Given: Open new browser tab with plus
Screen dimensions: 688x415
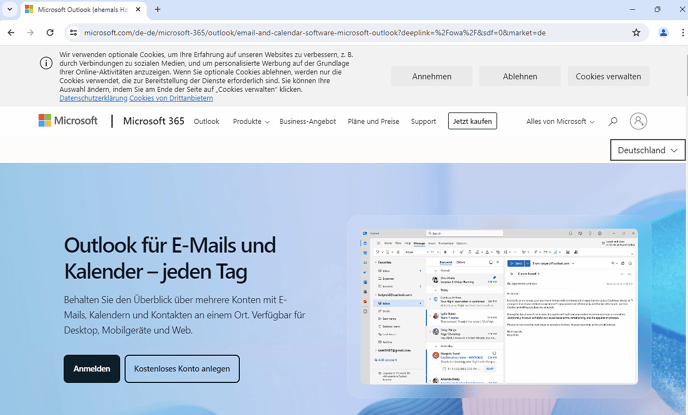Looking at the screenshot, I should [158, 9].
